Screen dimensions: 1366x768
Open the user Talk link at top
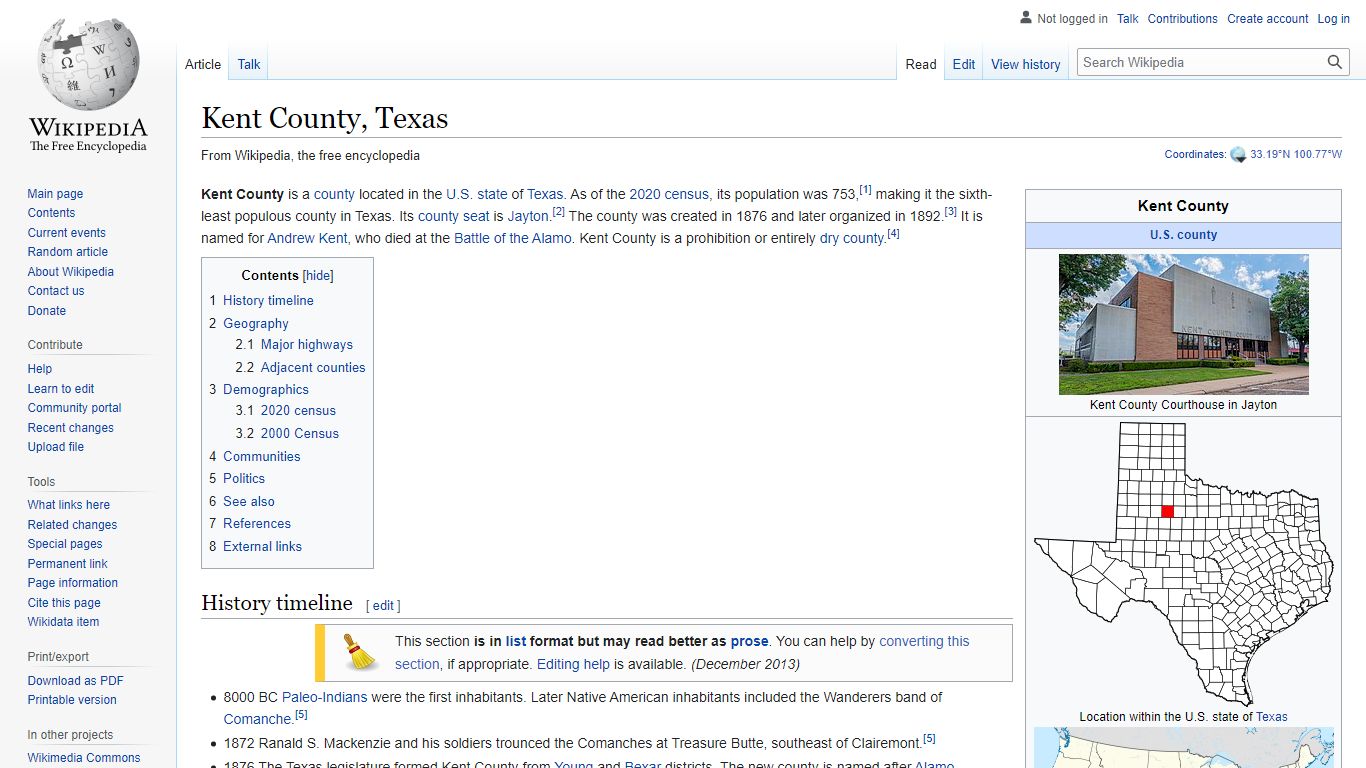click(1127, 19)
